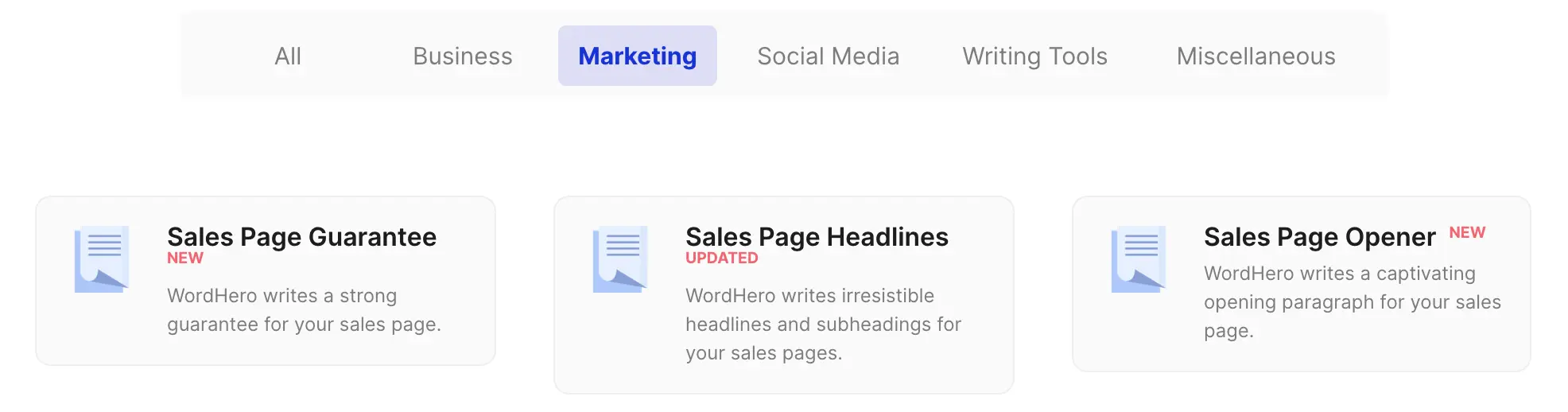1568x412 pixels.
Task: Open the Sales Page Opener title link
Action: [1319, 237]
